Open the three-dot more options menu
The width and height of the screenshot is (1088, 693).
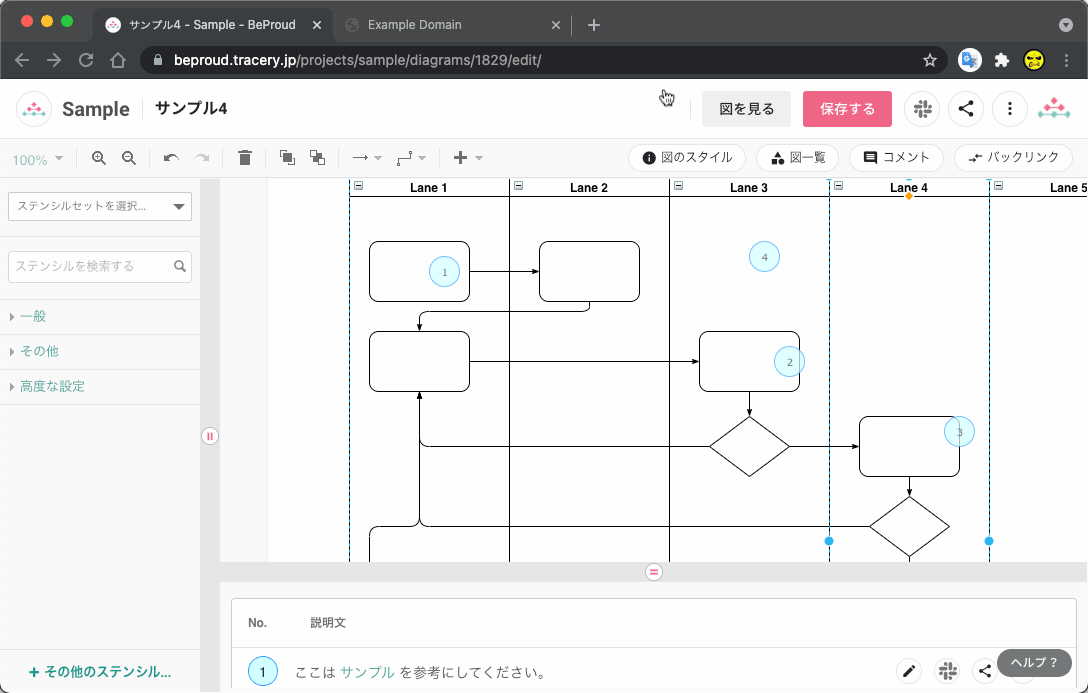[x=1010, y=109]
